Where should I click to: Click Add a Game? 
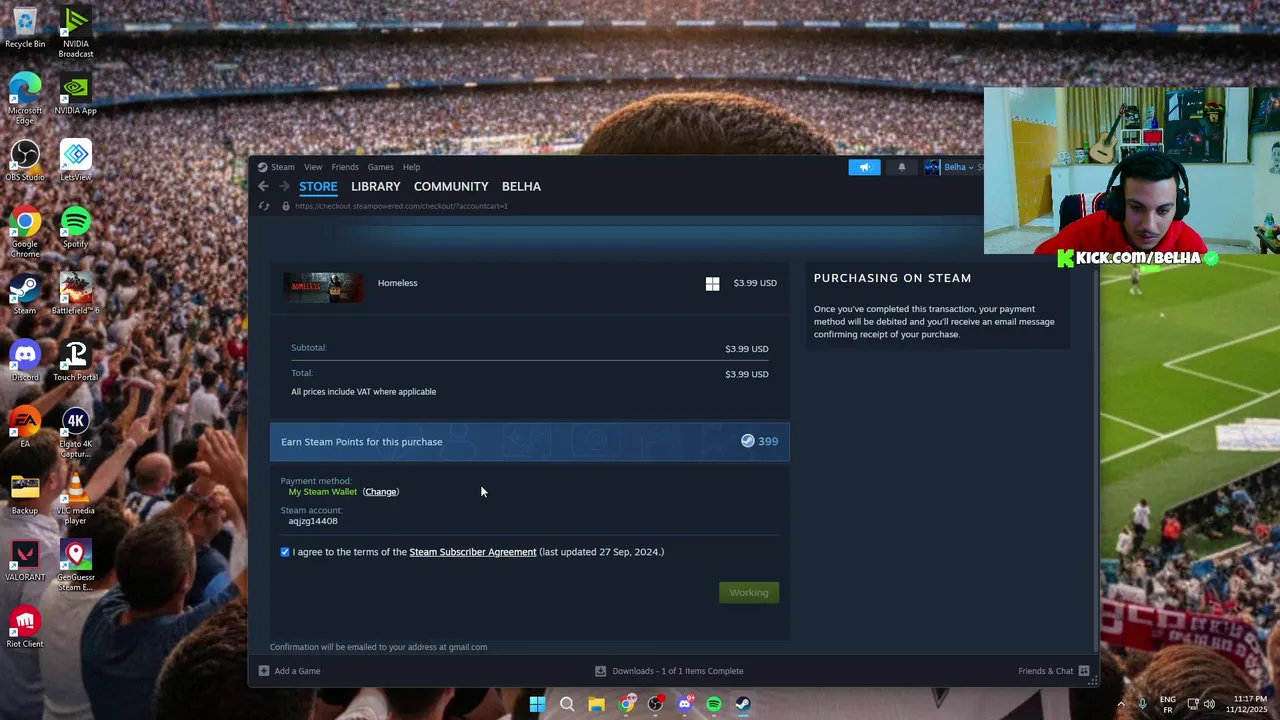(297, 671)
